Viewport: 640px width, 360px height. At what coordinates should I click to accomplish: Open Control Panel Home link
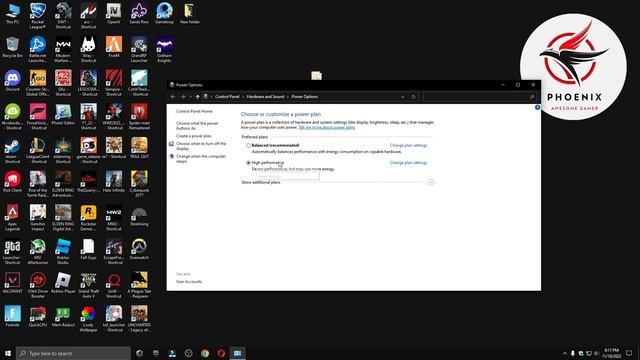pos(194,111)
